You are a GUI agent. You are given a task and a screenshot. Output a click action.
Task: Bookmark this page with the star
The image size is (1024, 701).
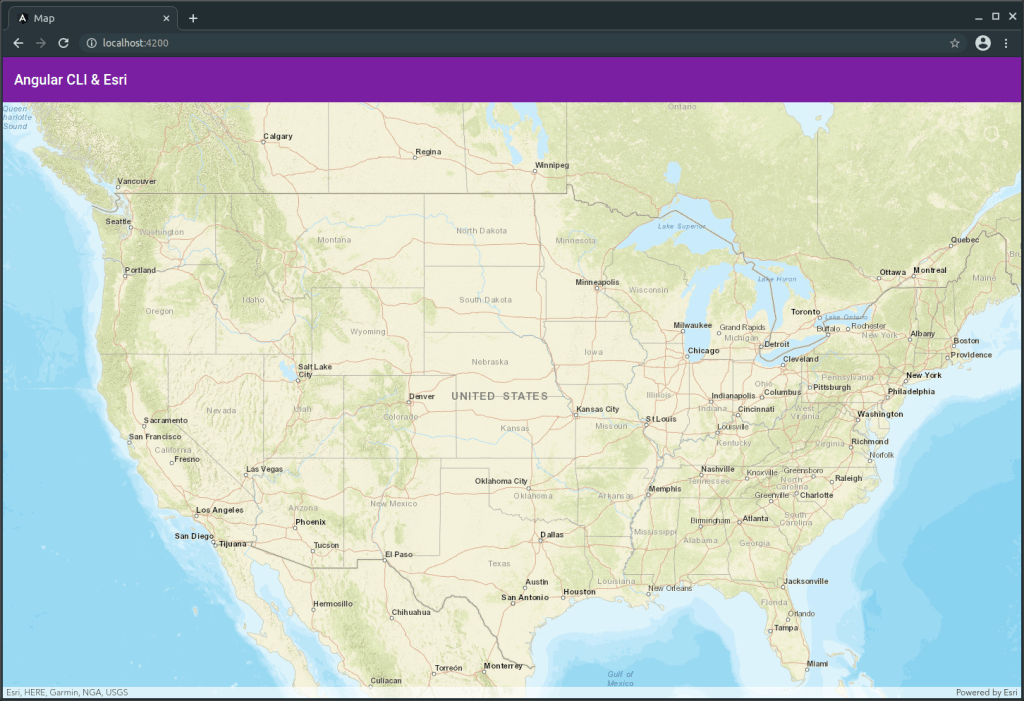click(955, 43)
